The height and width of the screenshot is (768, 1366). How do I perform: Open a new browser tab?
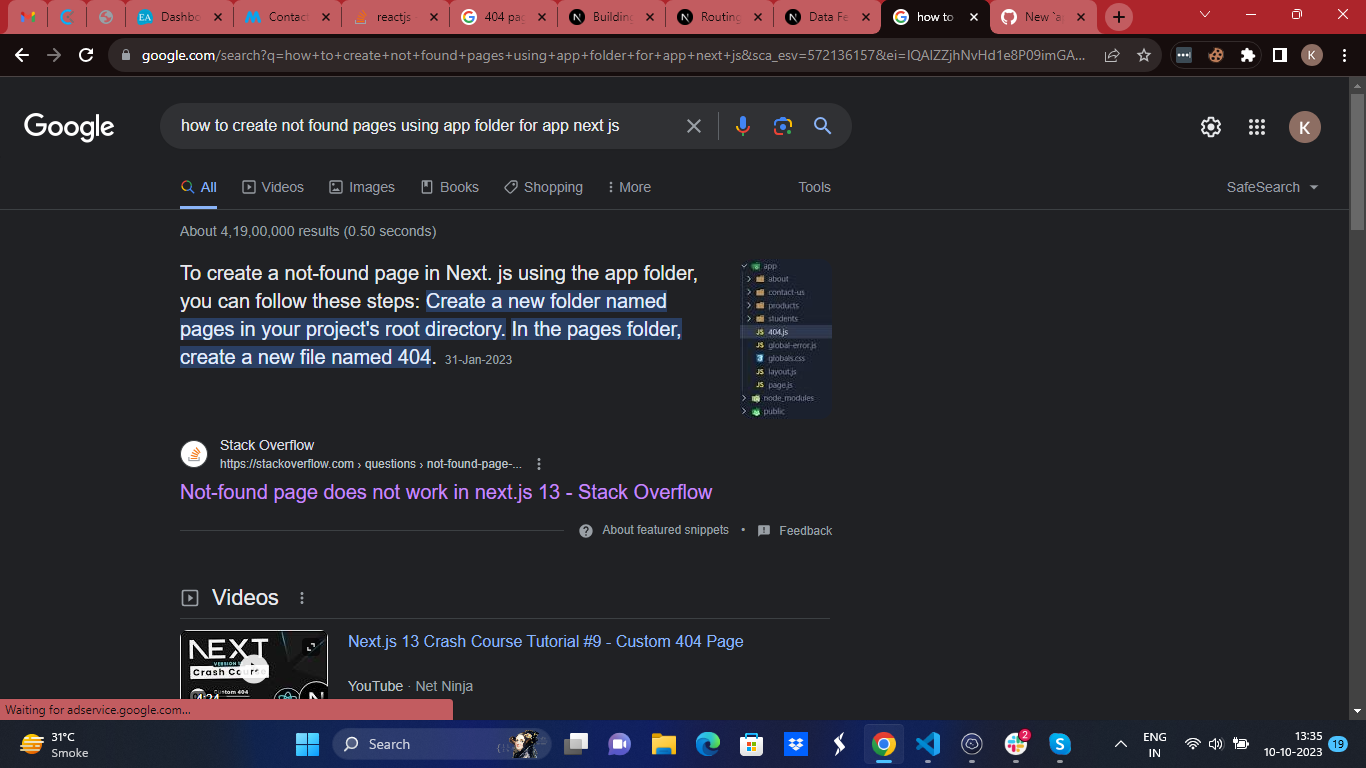click(1118, 17)
